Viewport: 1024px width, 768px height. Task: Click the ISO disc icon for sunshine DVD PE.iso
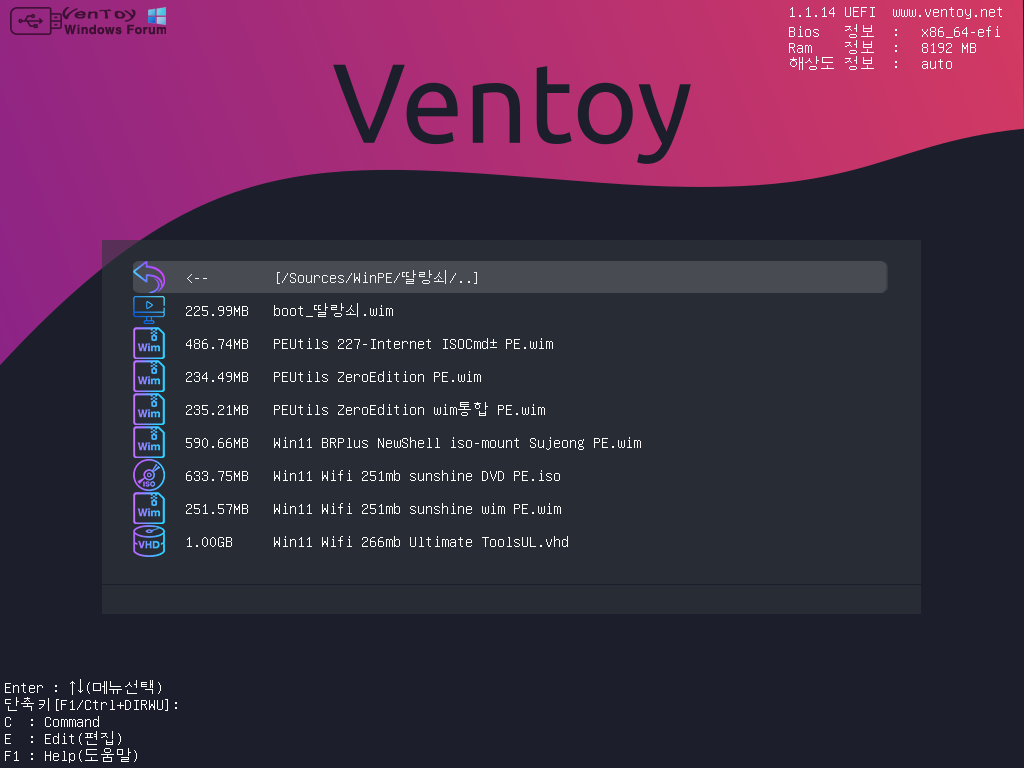point(149,475)
